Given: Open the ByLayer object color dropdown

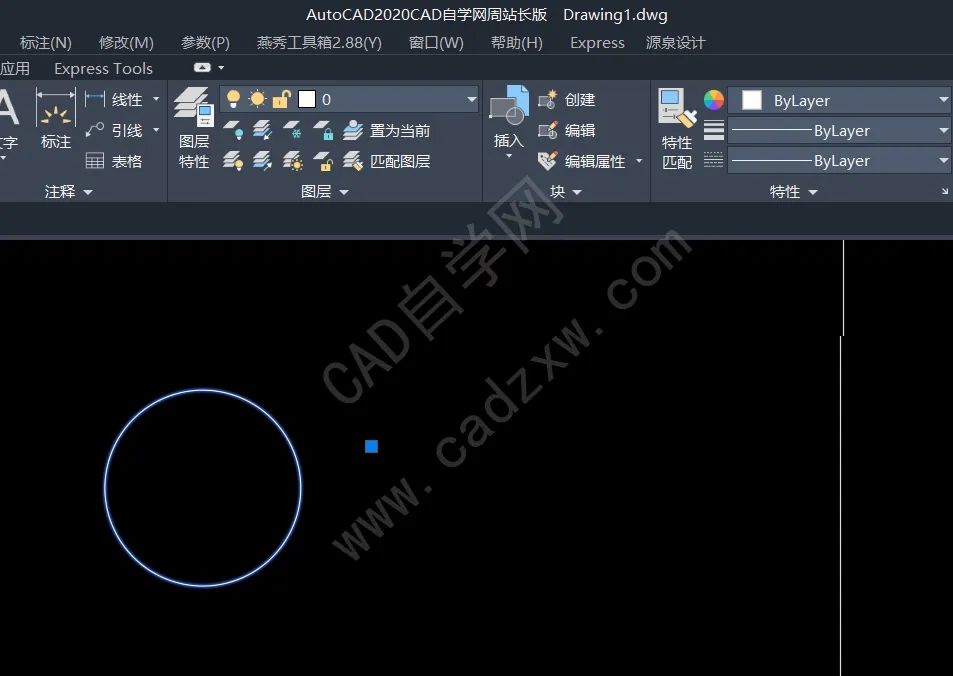Looking at the screenshot, I should (943, 100).
